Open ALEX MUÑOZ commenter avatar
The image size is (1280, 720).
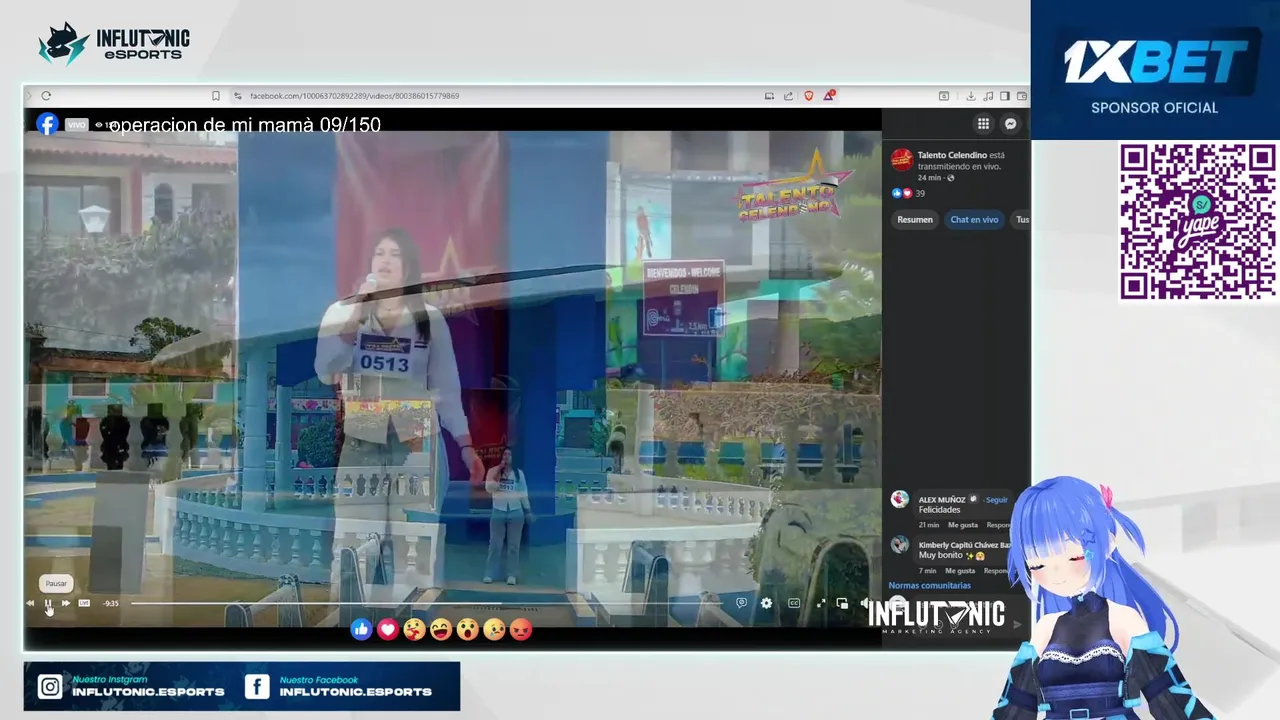(900, 499)
